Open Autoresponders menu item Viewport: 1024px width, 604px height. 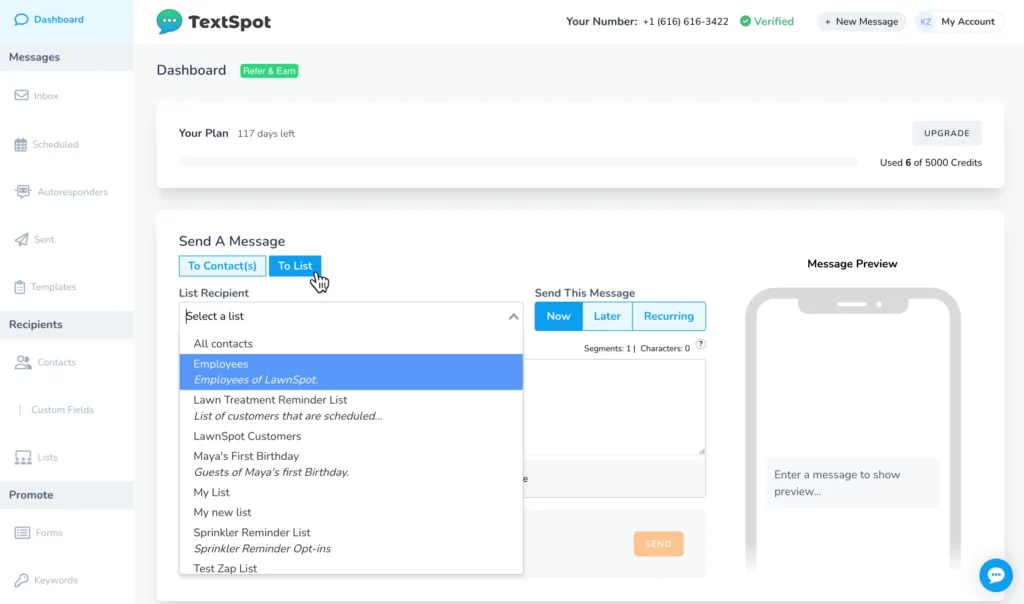point(72,192)
